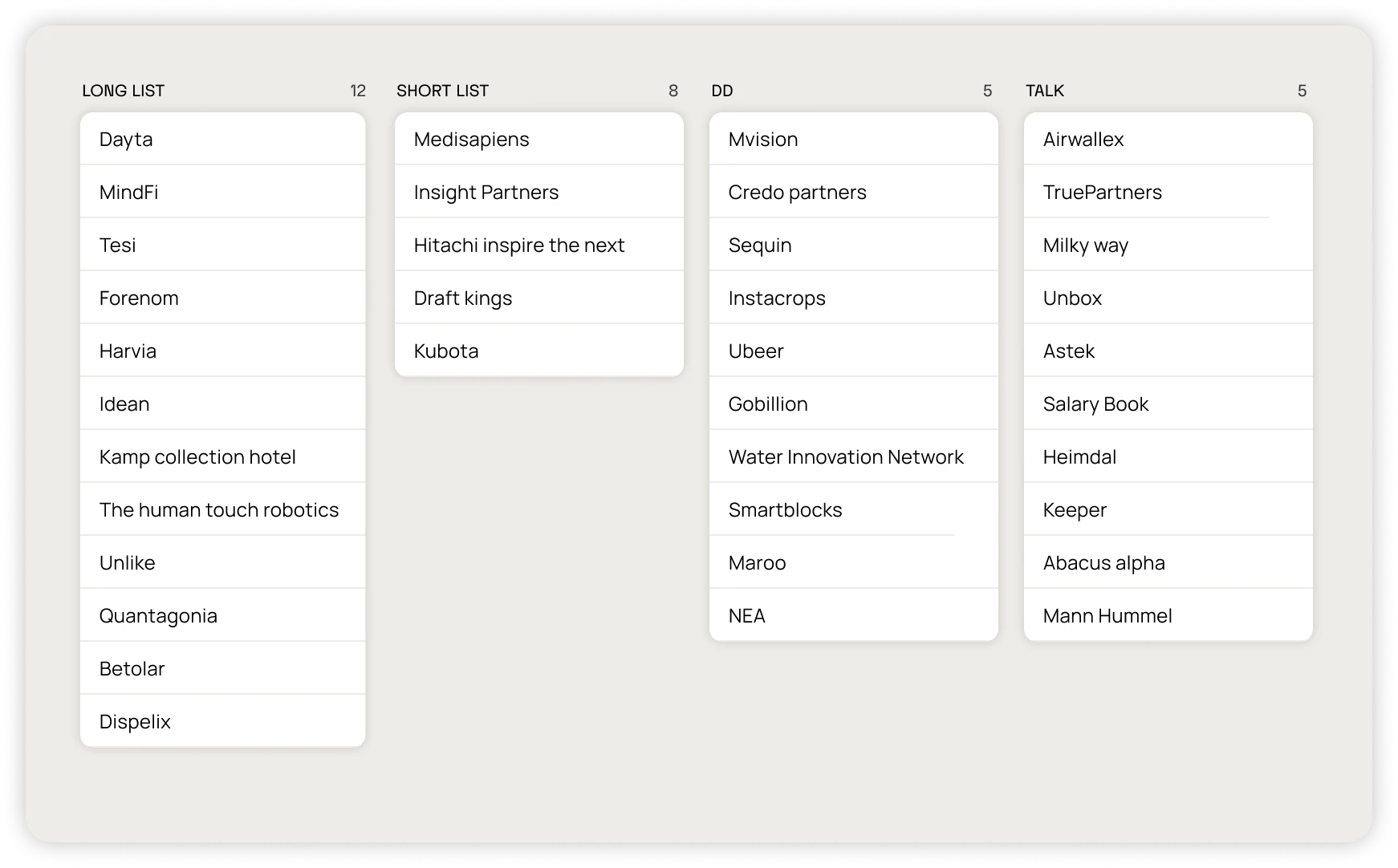
Task: Select the Sequin row
Action: 853,245
